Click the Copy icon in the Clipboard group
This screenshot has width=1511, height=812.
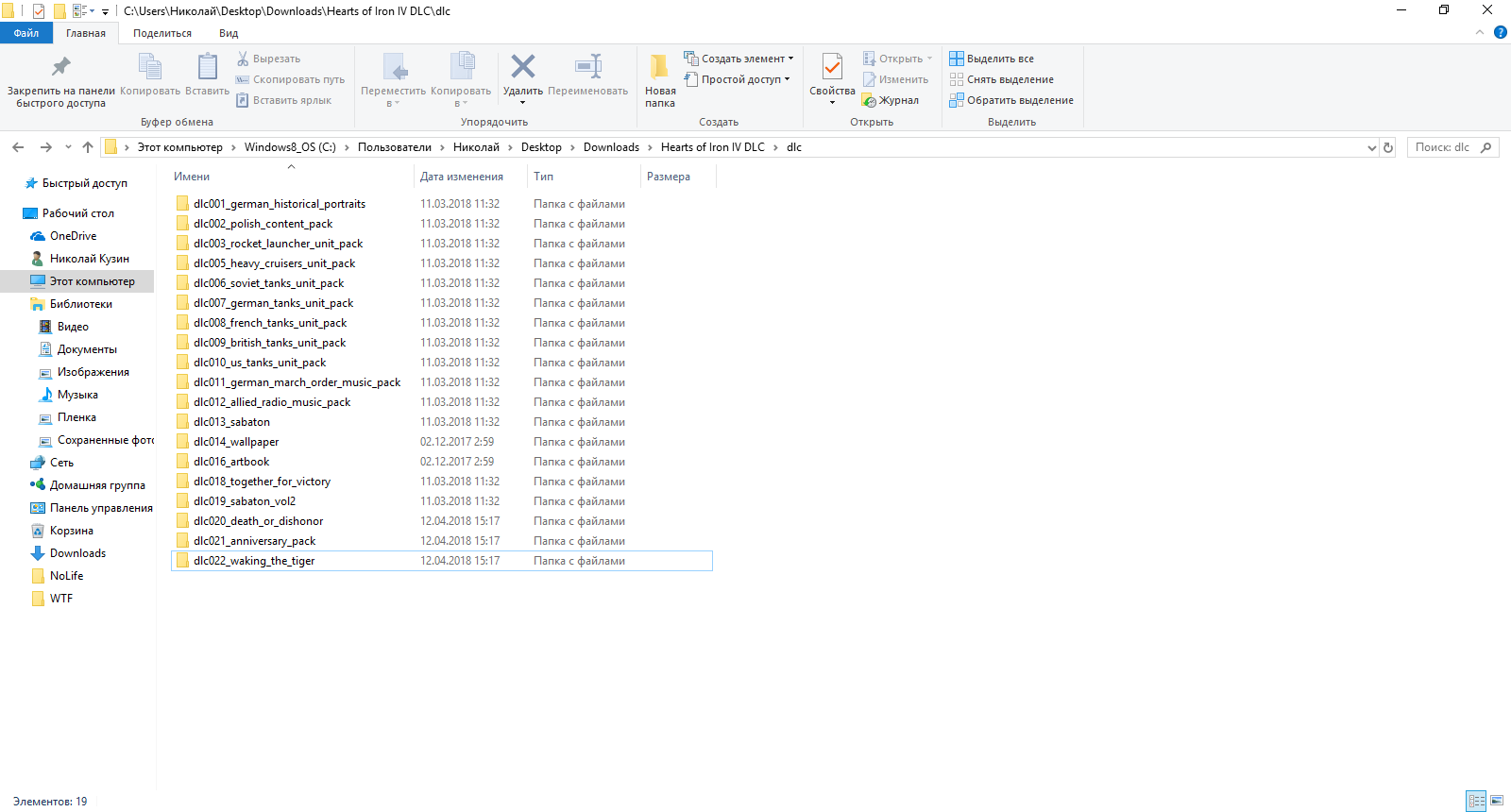point(150,67)
